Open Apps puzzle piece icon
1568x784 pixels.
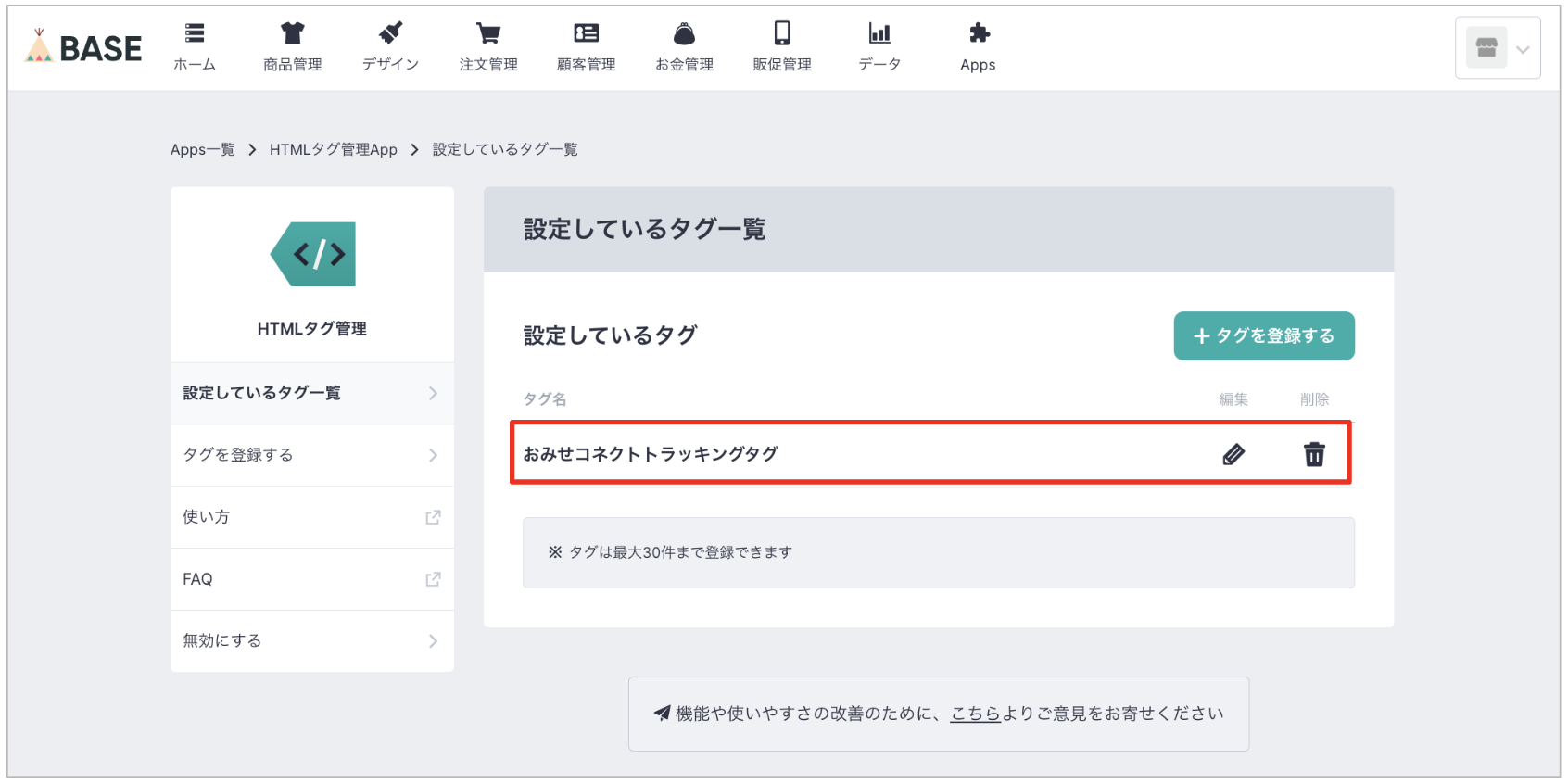(979, 33)
